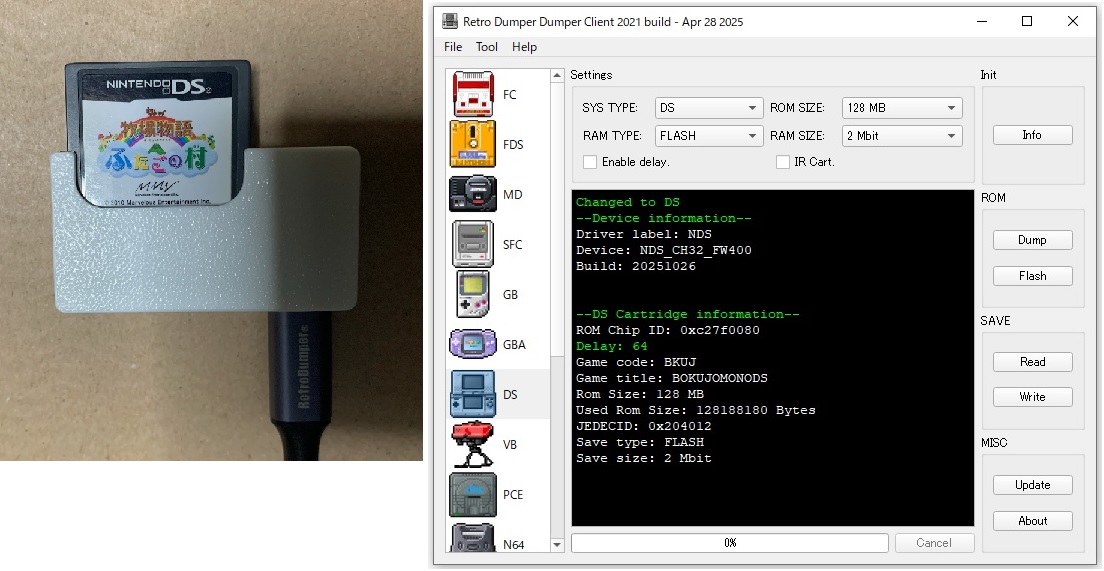1104x571 pixels.
Task: Click the 'Used Rom Size: 128188180 Bytes' line
Action: [x=696, y=410]
